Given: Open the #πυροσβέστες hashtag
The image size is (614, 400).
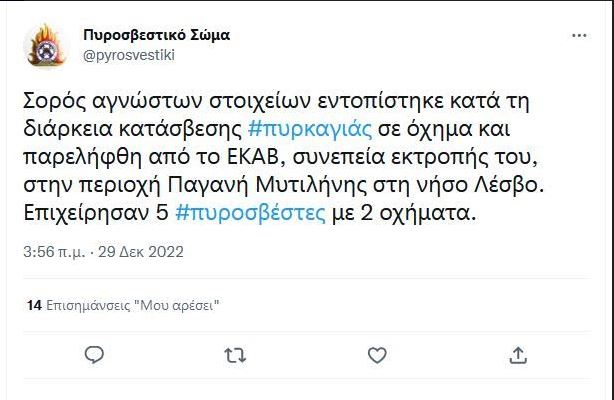Looking at the screenshot, I should point(250,213).
